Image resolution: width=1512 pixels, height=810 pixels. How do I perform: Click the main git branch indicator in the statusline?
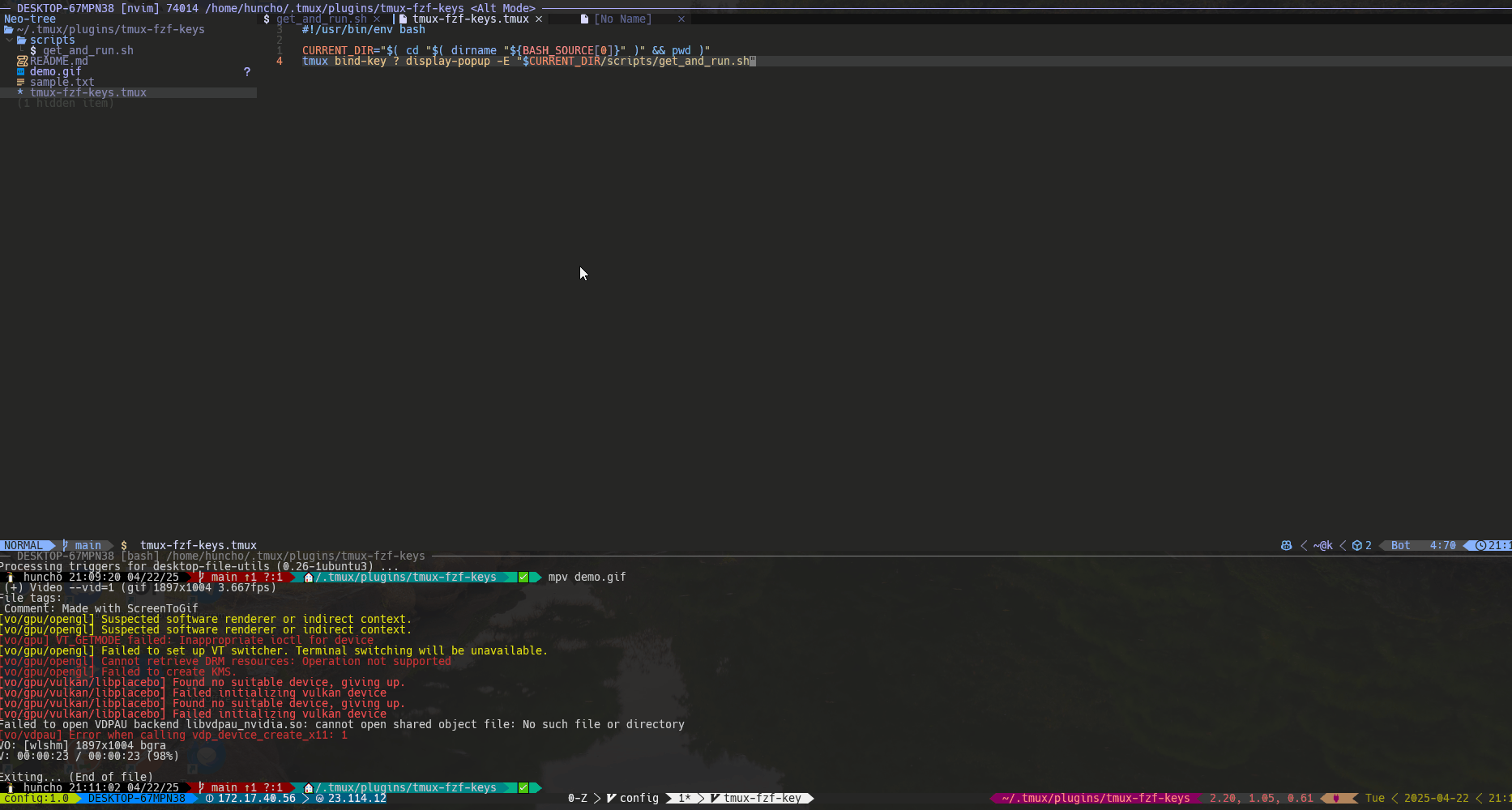pyautogui.click(x=82, y=545)
